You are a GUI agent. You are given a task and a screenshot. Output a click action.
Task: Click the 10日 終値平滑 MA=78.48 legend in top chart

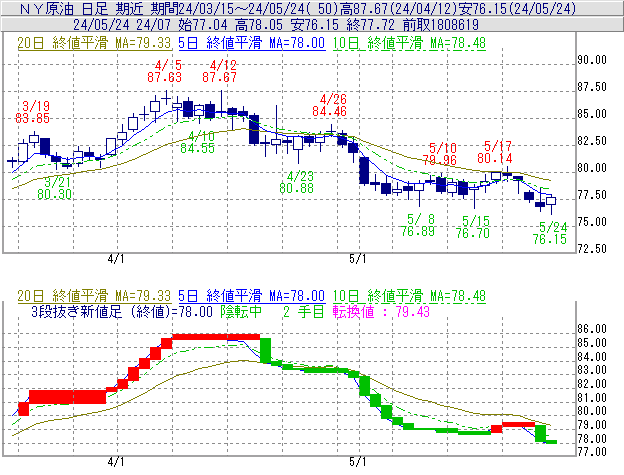(409, 43)
